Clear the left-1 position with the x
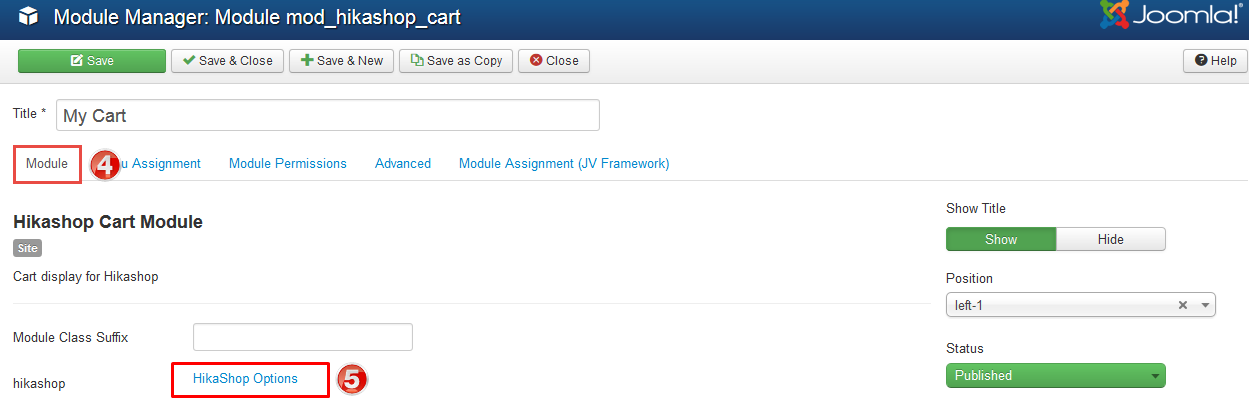The image size is (1249, 414). pyautogui.click(x=1183, y=306)
